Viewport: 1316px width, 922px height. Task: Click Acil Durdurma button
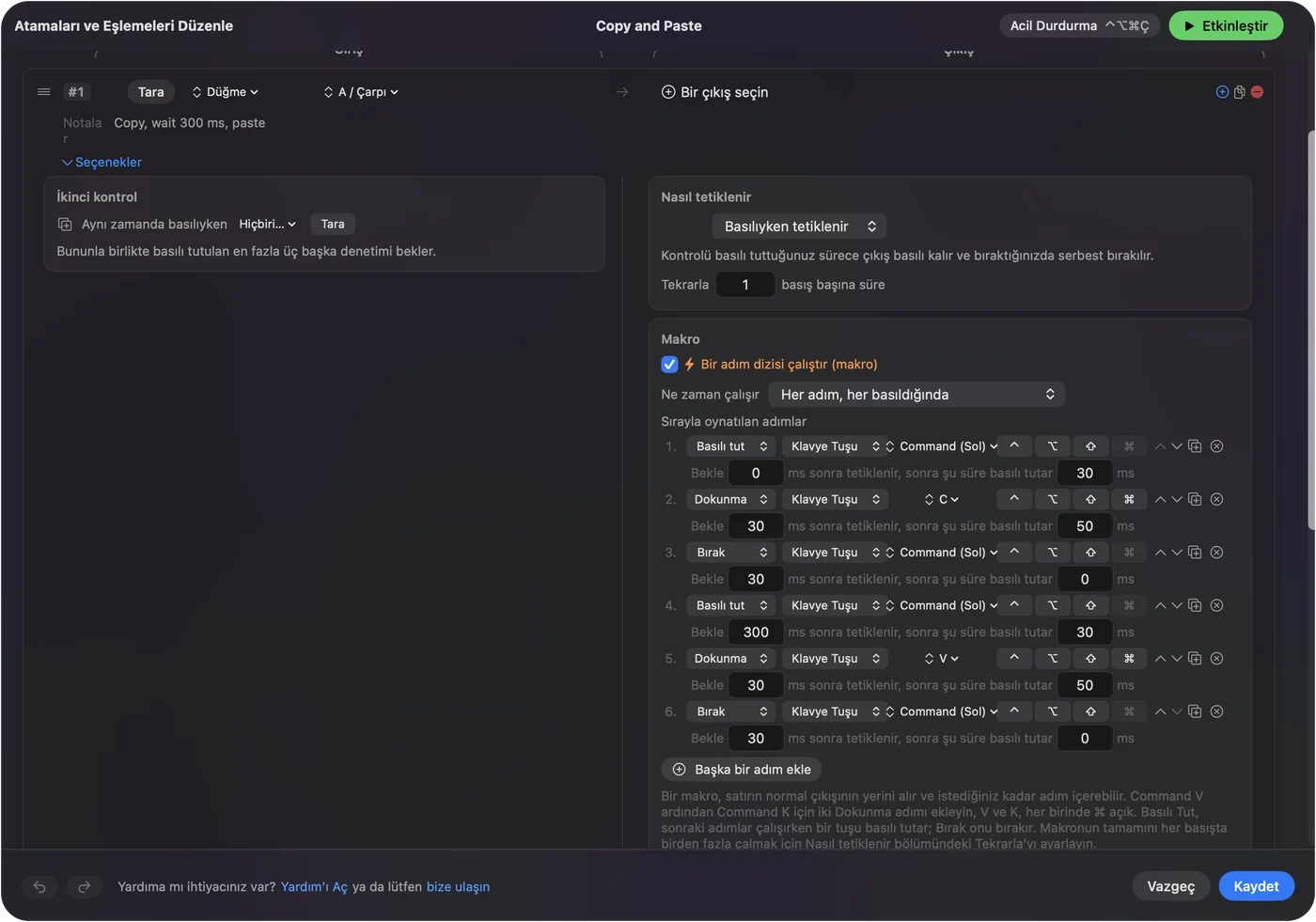pos(1079,26)
